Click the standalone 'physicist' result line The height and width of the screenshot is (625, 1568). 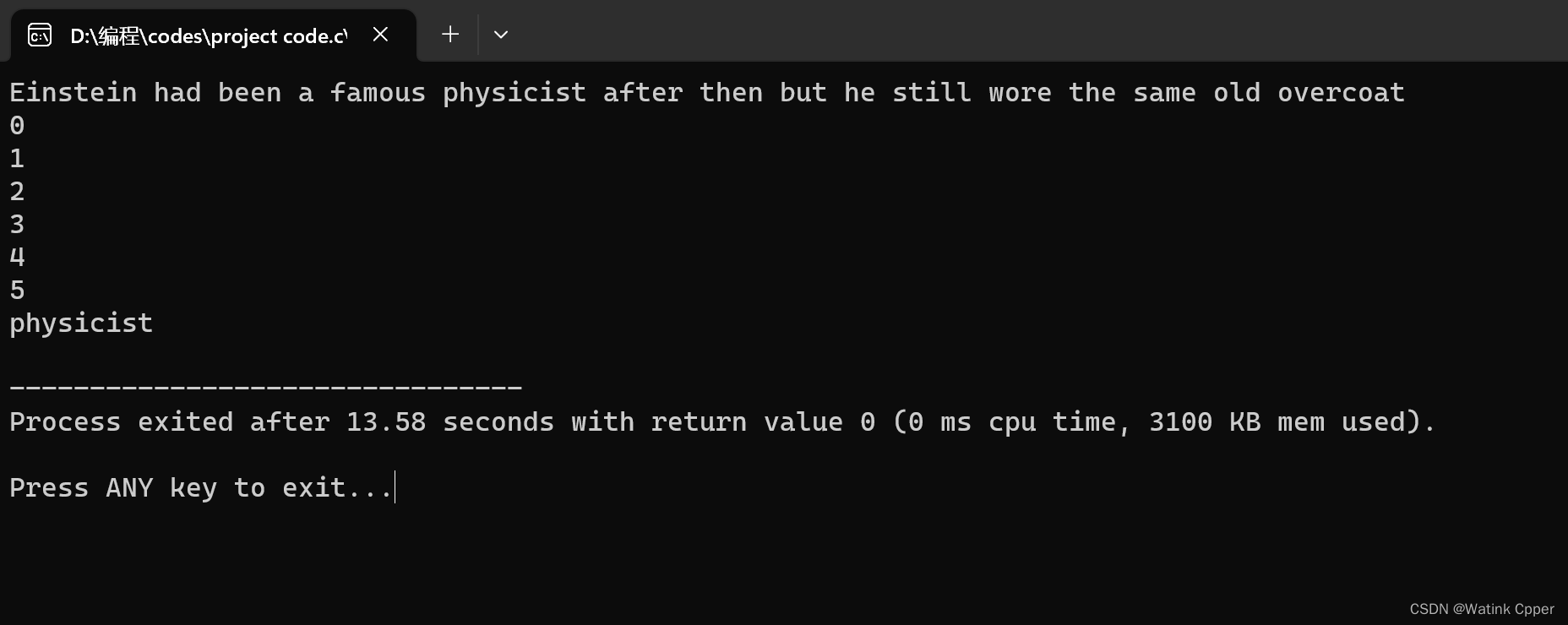[x=81, y=323]
